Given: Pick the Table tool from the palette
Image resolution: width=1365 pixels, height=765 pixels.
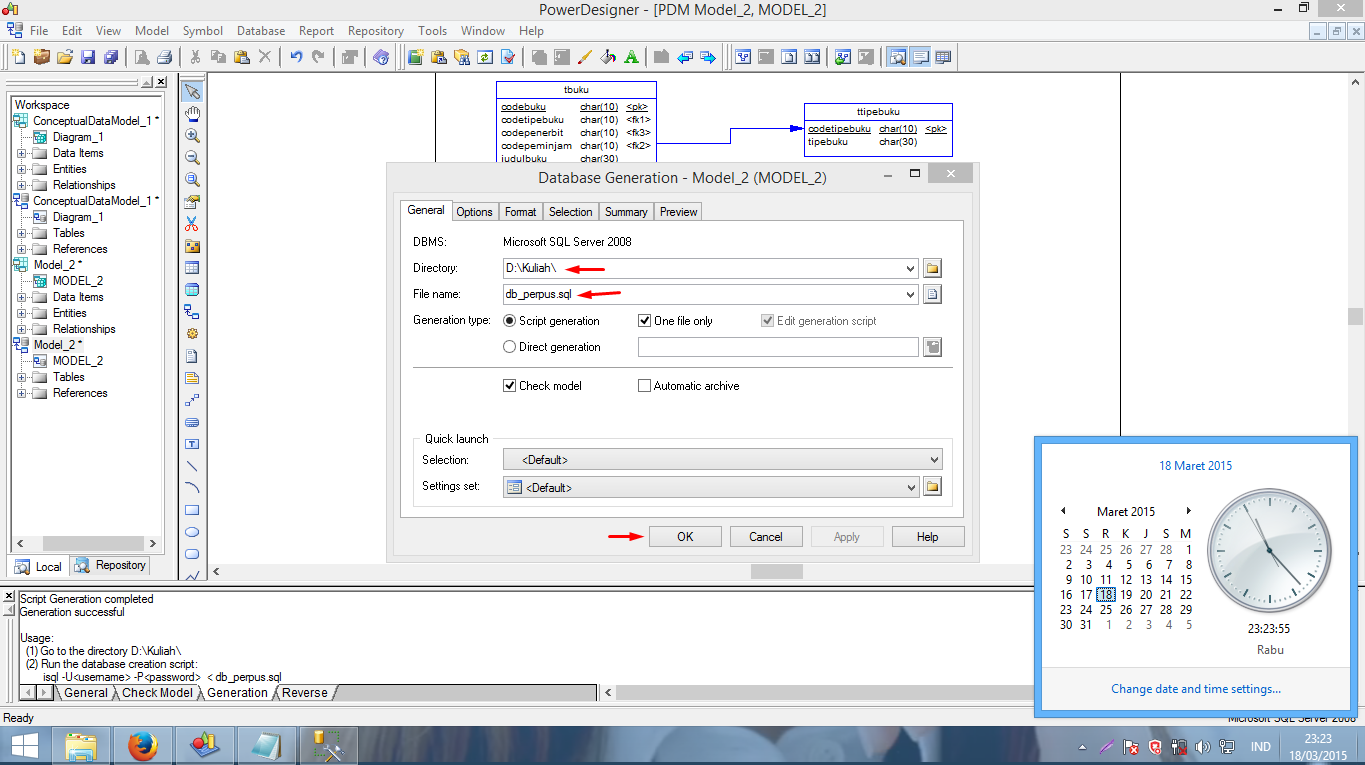Looking at the screenshot, I should 191,266.
